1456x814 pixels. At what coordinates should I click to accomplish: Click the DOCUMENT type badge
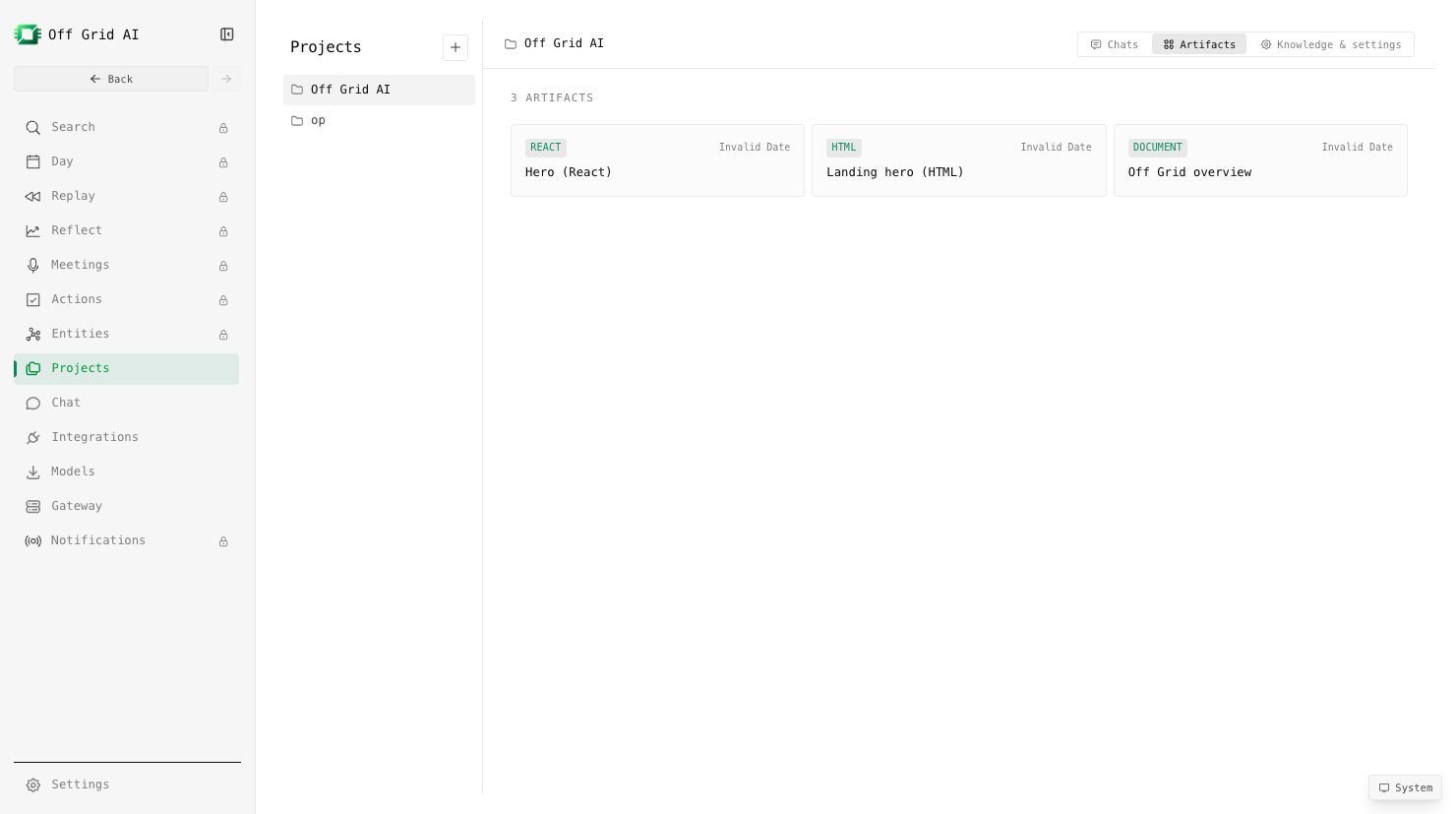pos(1158,148)
